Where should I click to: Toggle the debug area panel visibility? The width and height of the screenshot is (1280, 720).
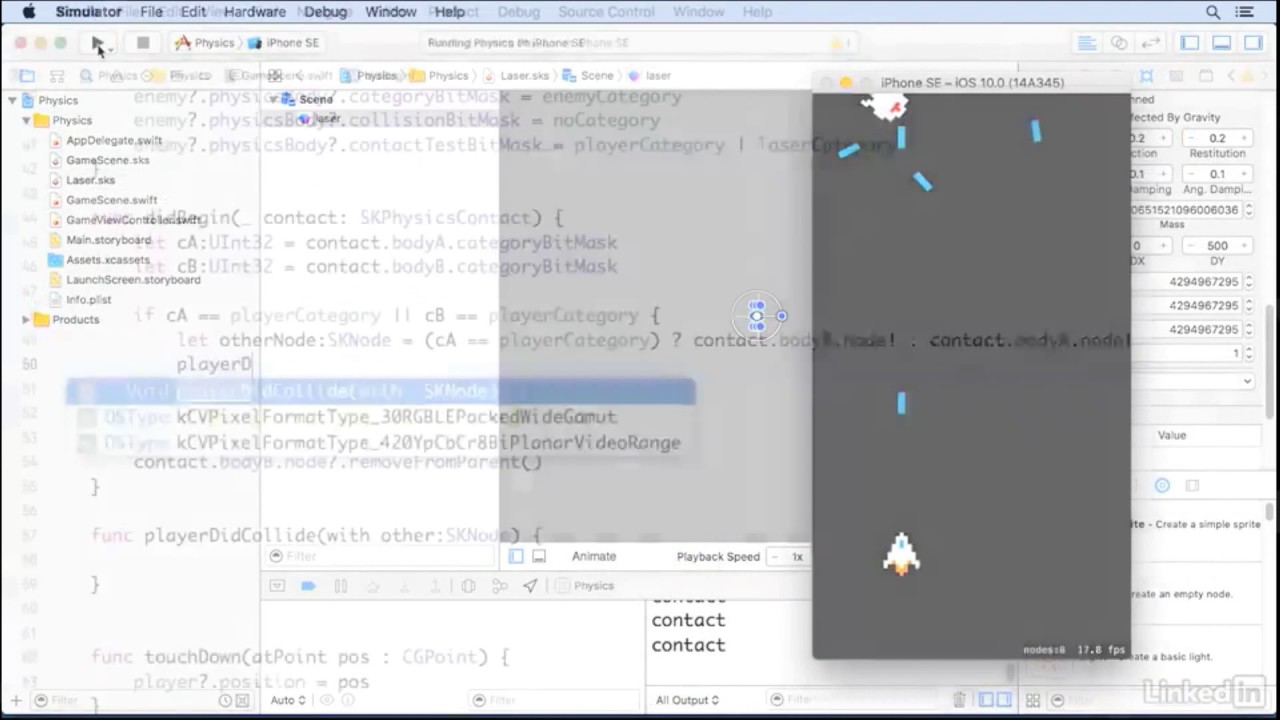[x=1221, y=43]
